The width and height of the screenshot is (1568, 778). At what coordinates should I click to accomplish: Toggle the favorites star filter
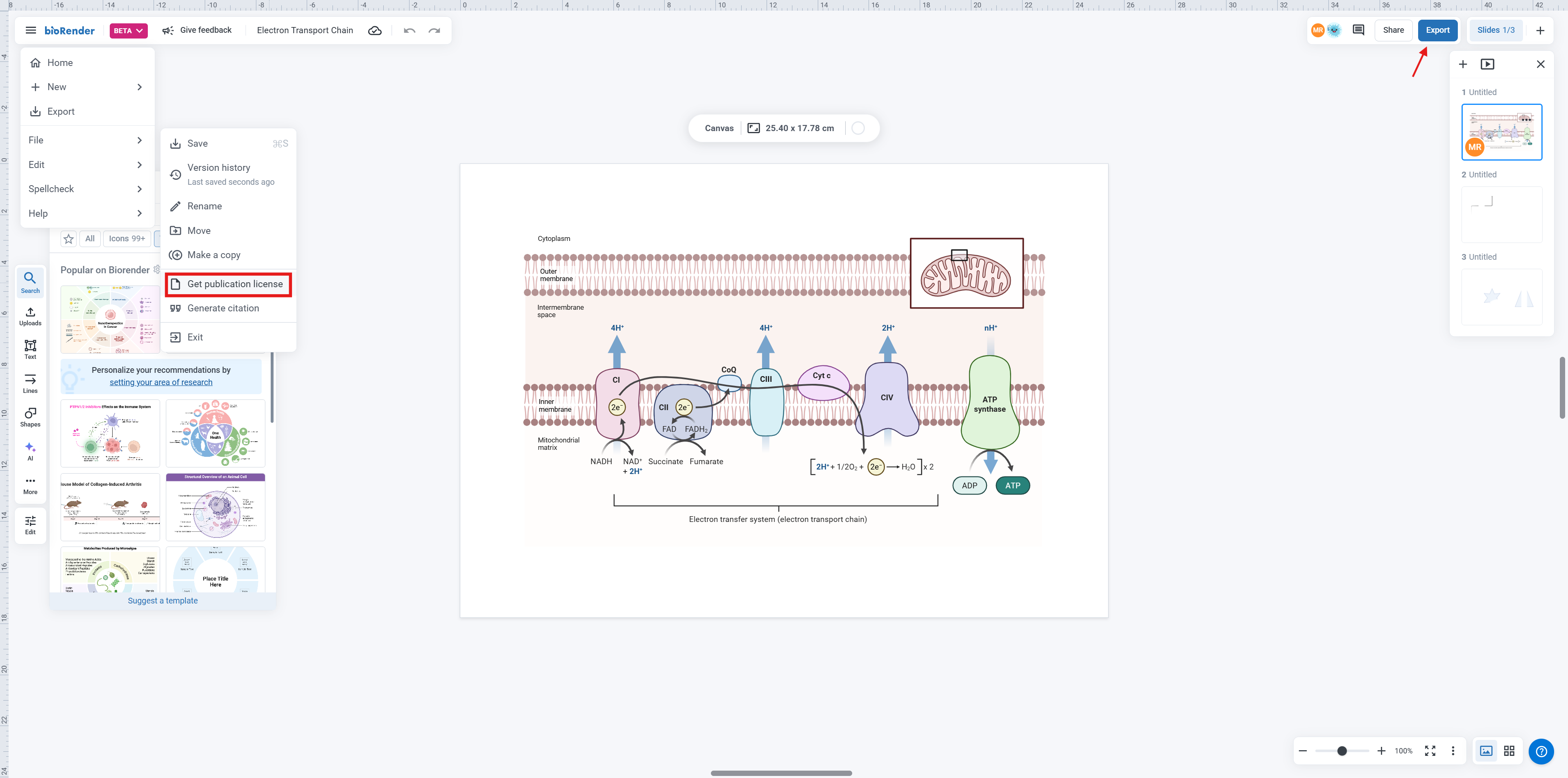point(69,238)
